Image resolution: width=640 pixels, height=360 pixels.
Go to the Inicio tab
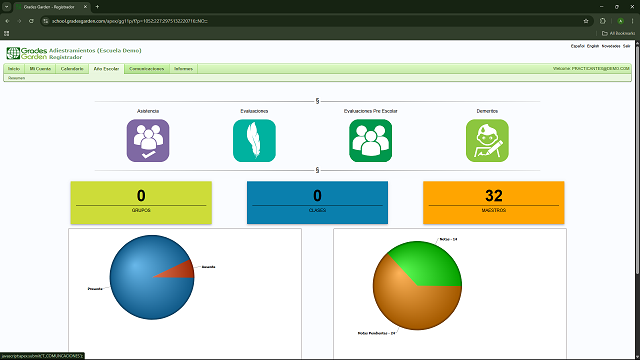(14, 69)
